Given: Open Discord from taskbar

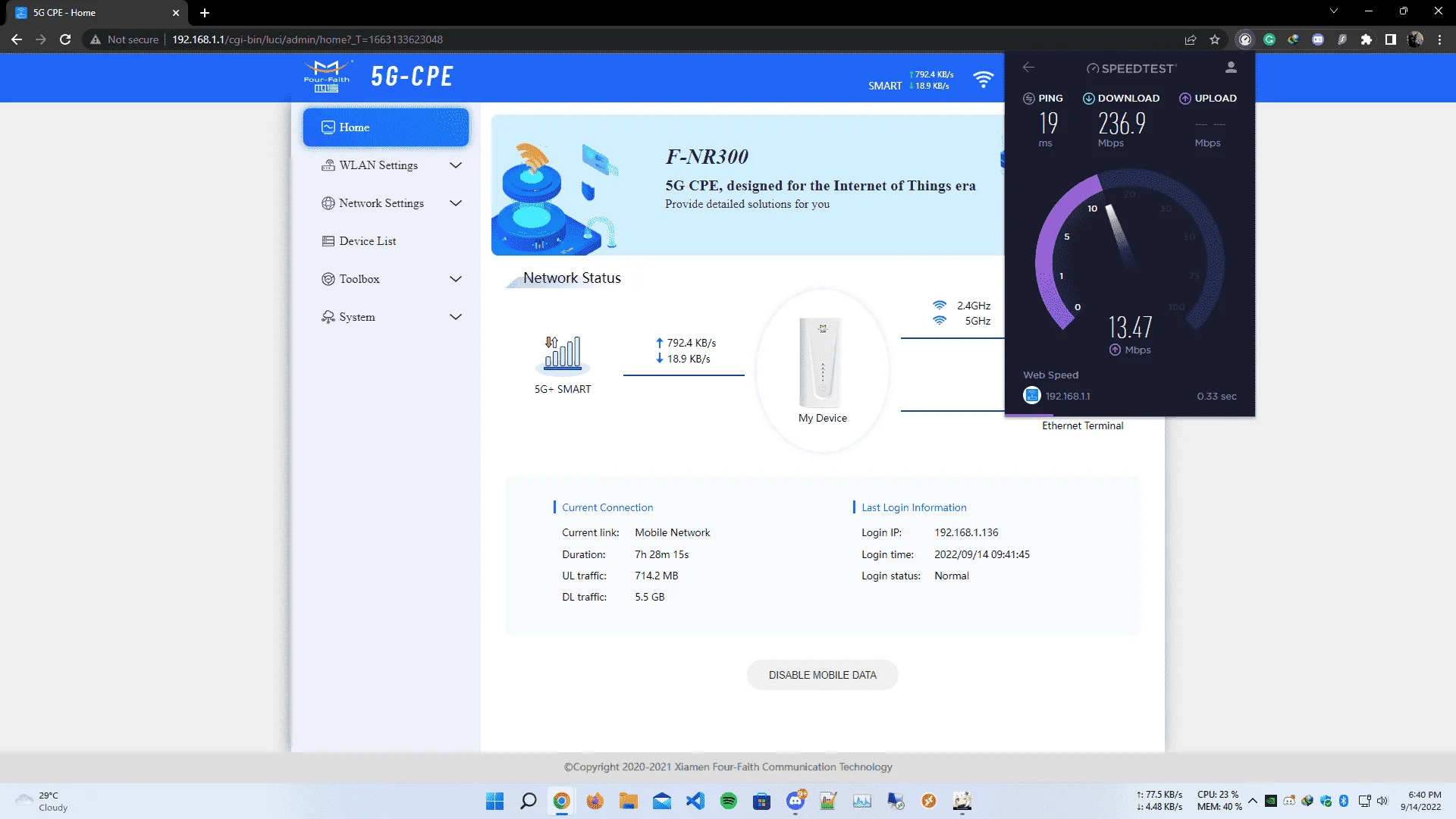Looking at the screenshot, I should [795, 801].
